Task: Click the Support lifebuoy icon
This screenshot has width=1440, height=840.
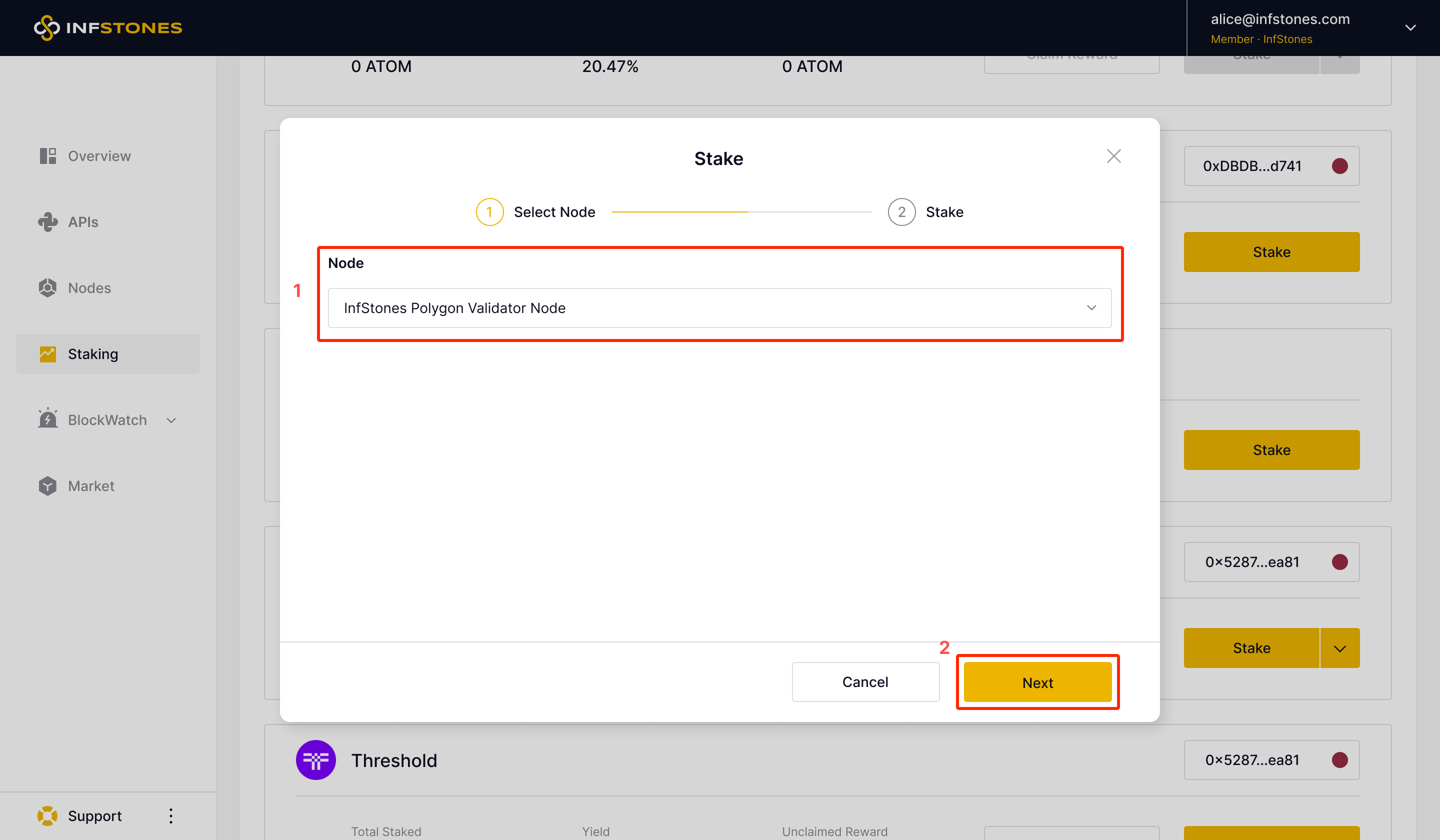Action: [47, 815]
